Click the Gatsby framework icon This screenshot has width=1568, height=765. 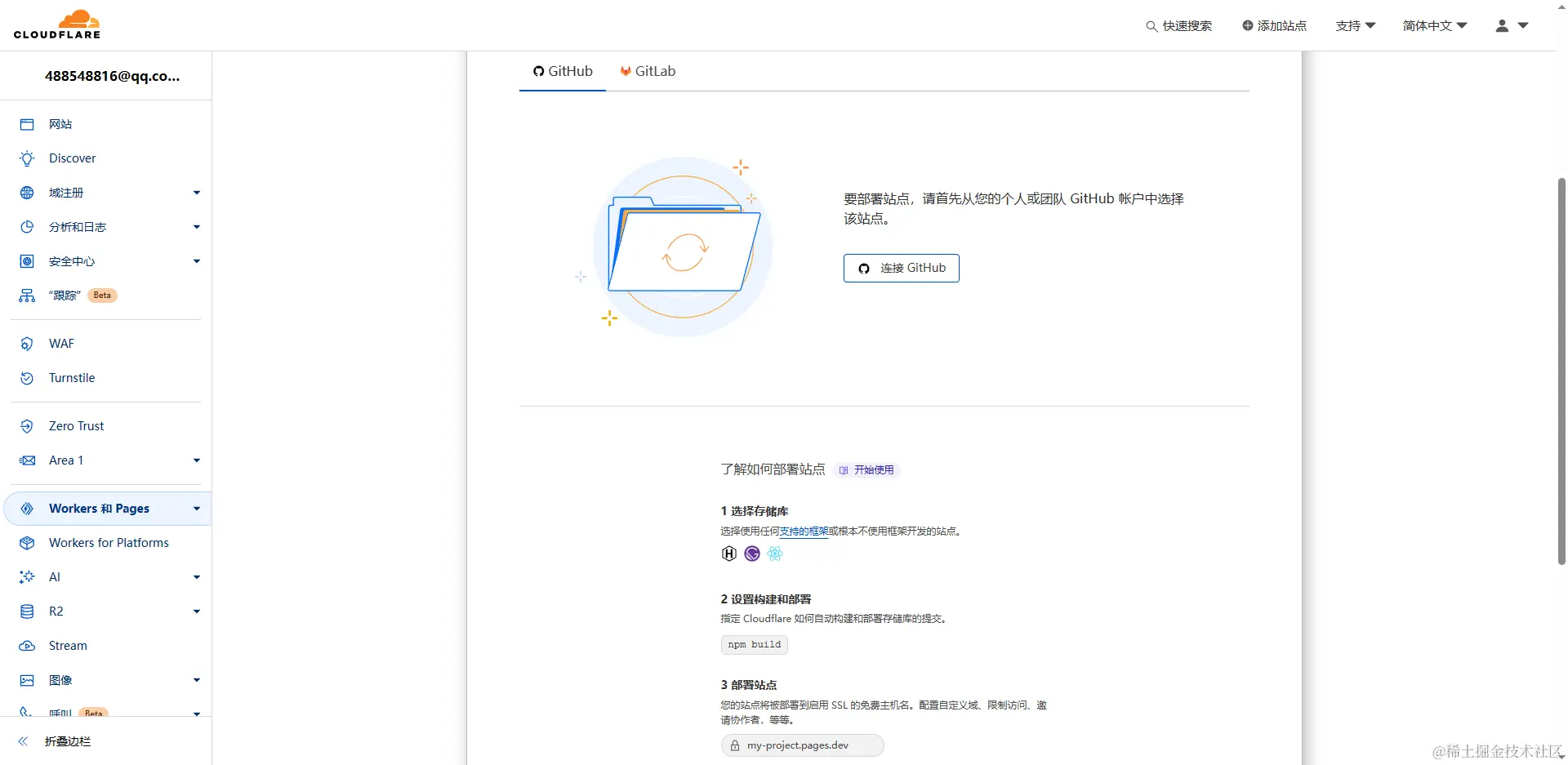tap(752, 554)
